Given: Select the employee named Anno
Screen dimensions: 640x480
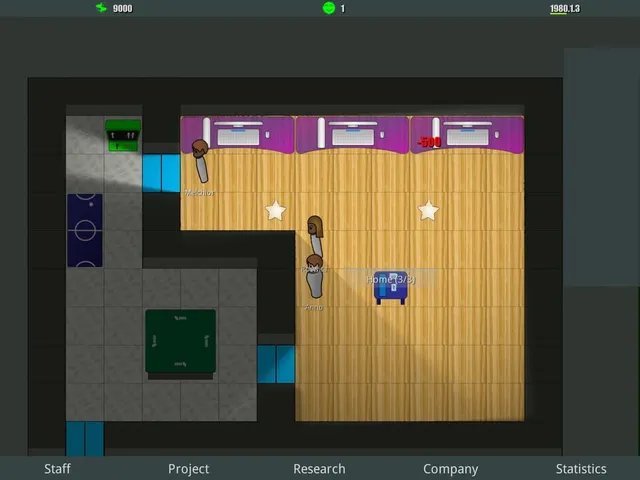Looking at the screenshot, I should tap(315, 276).
